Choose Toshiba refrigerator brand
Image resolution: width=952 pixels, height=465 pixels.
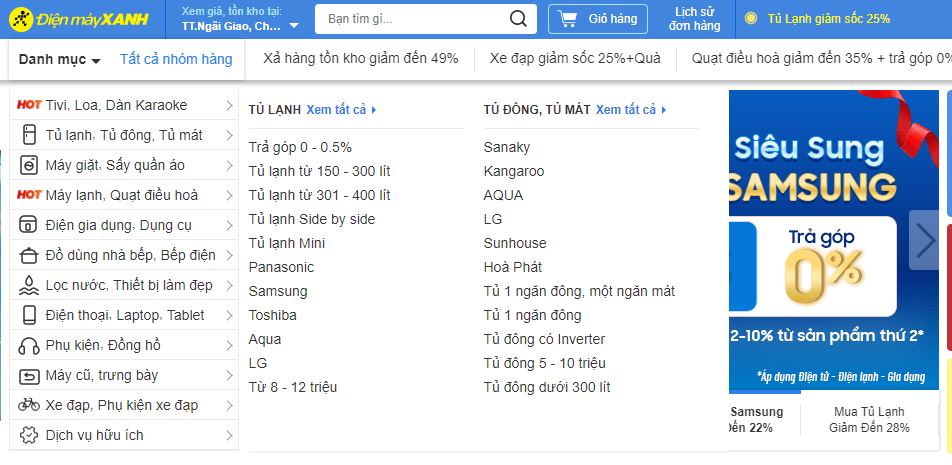click(273, 315)
